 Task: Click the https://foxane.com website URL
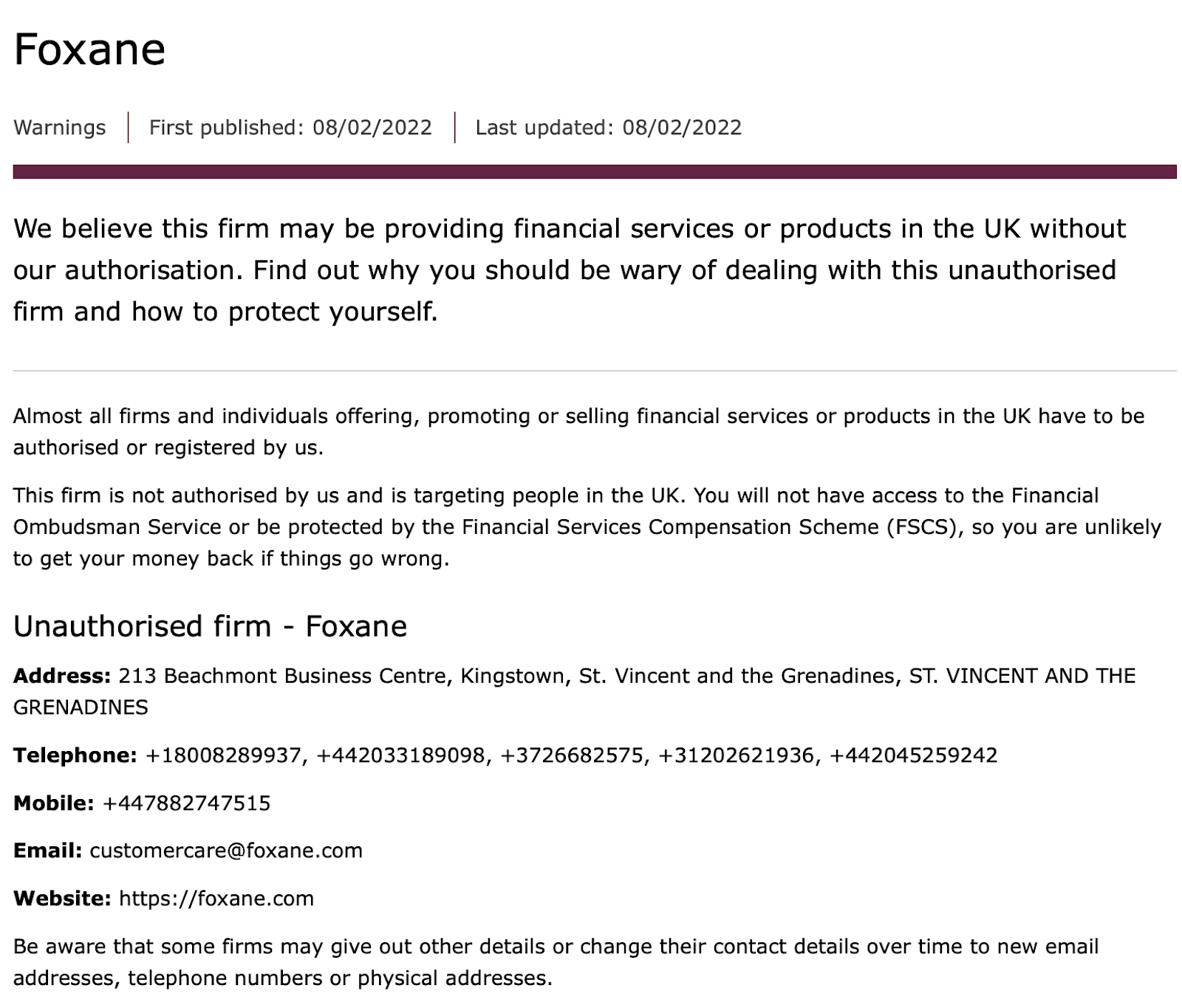point(216,899)
